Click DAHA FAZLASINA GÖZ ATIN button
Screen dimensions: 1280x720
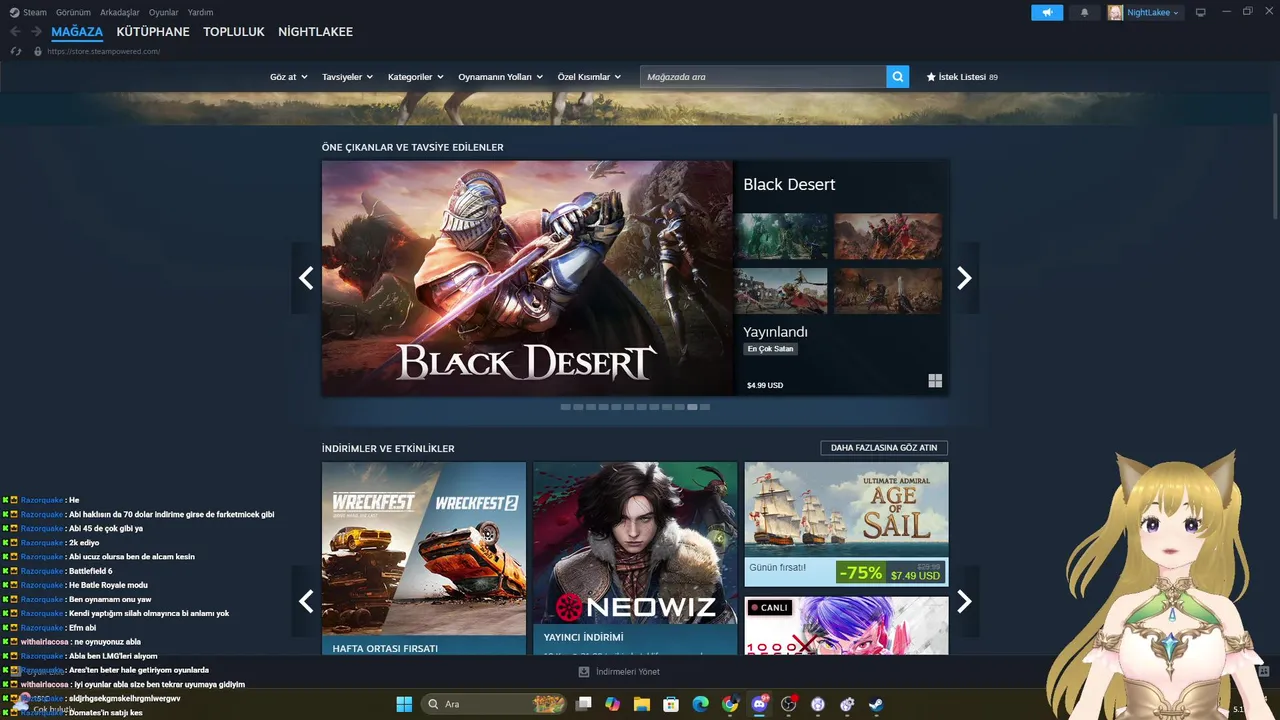click(x=884, y=448)
